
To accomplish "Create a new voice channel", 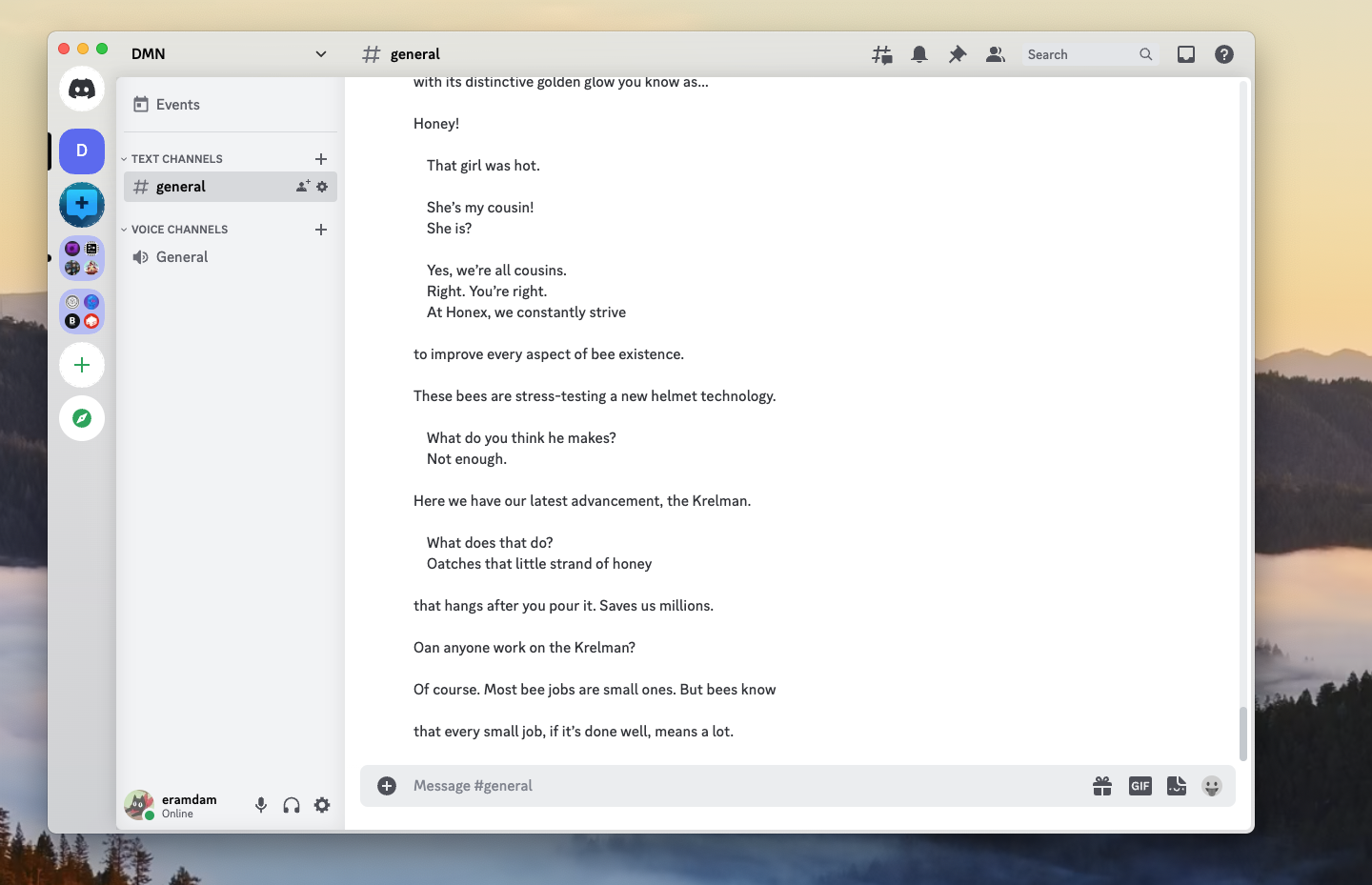I will point(321,230).
